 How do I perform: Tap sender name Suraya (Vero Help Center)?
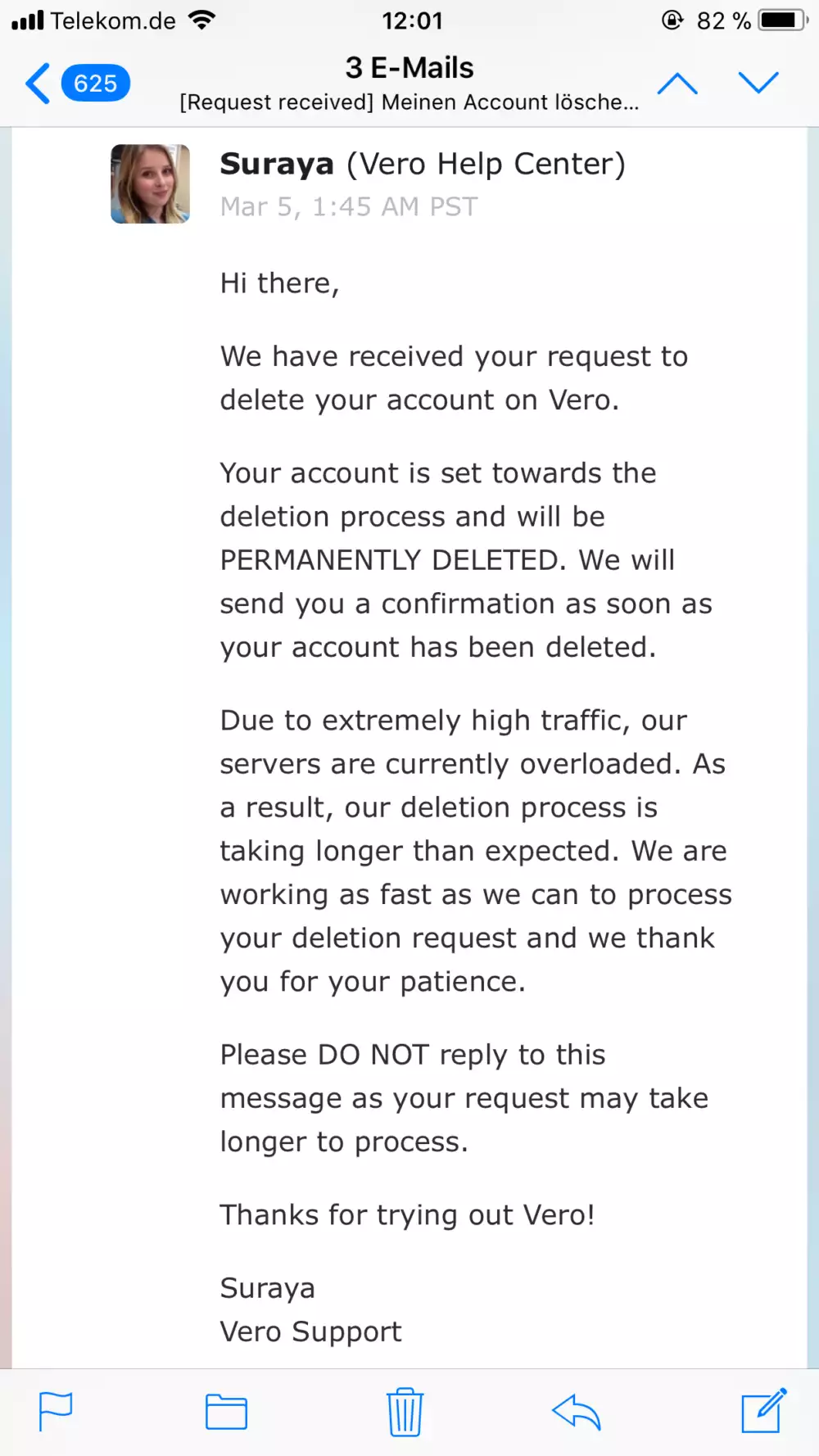coord(422,165)
